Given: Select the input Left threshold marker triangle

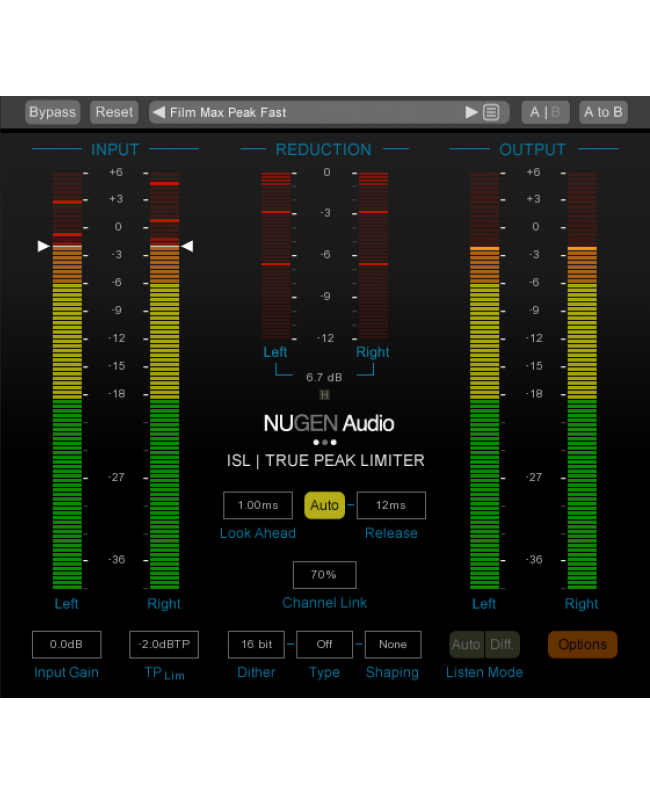Looking at the screenshot, I should point(44,246).
